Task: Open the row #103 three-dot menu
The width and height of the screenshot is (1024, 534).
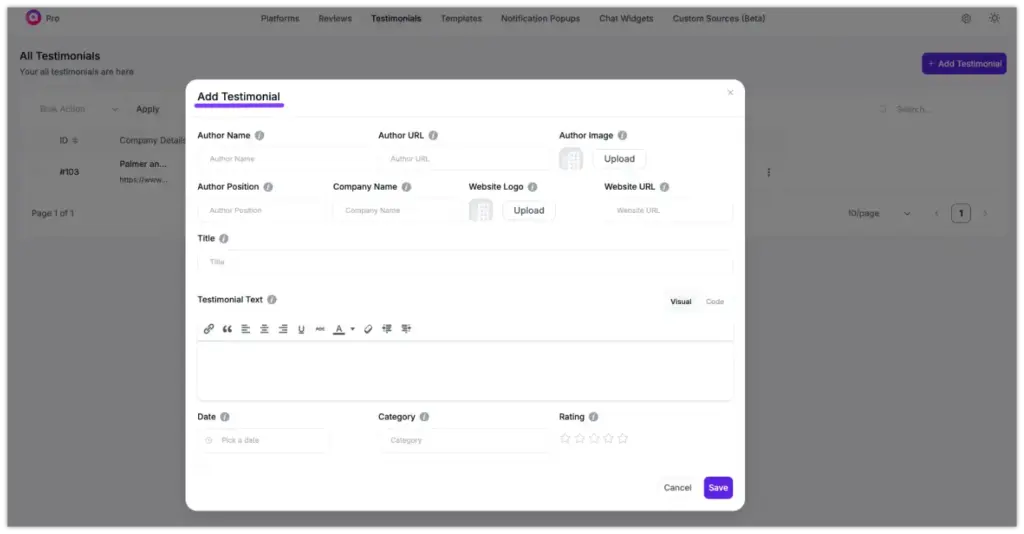Action: coord(769,172)
